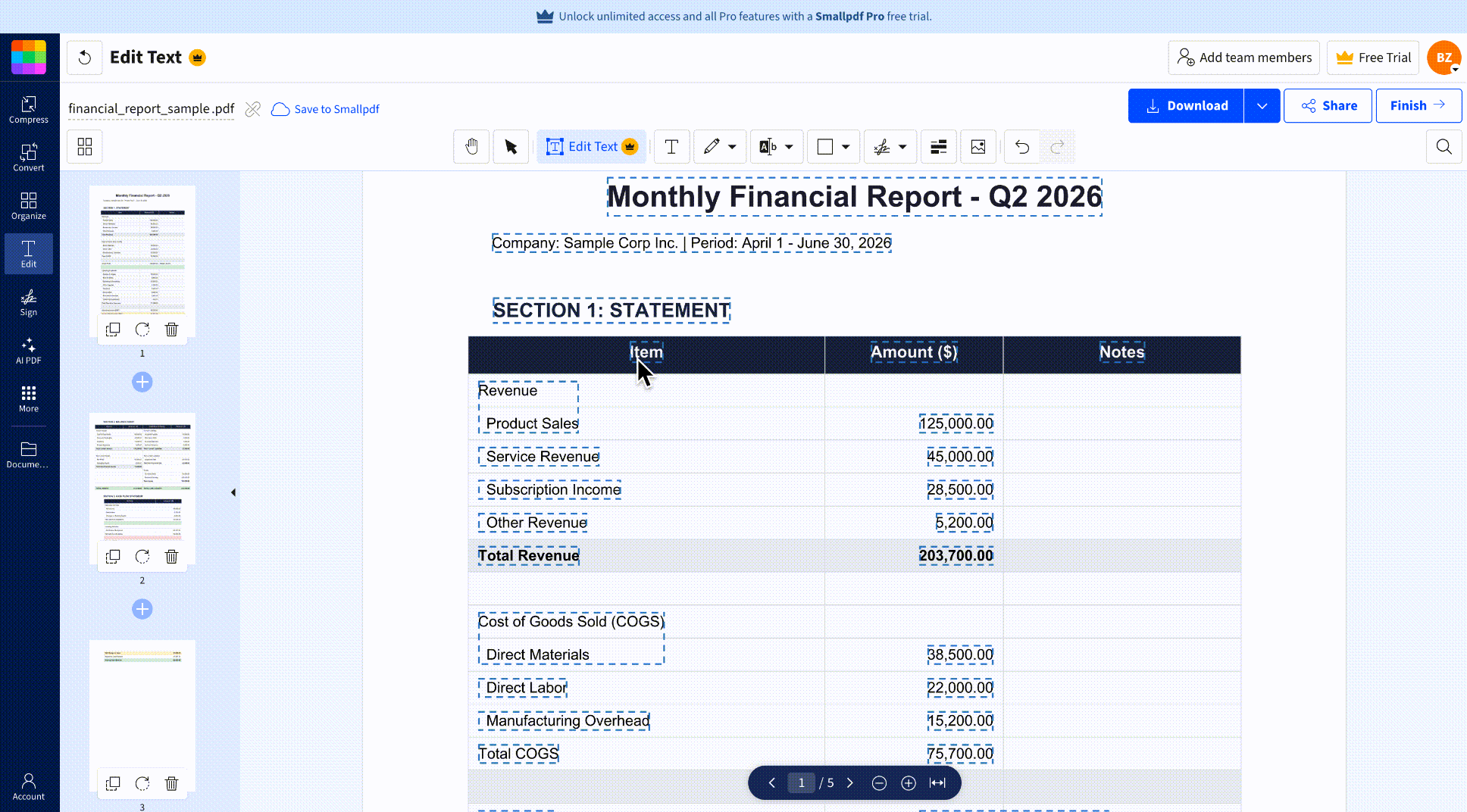The image size is (1467, 812).
Task: Select the hand pan tool
Action: point(471,146)
